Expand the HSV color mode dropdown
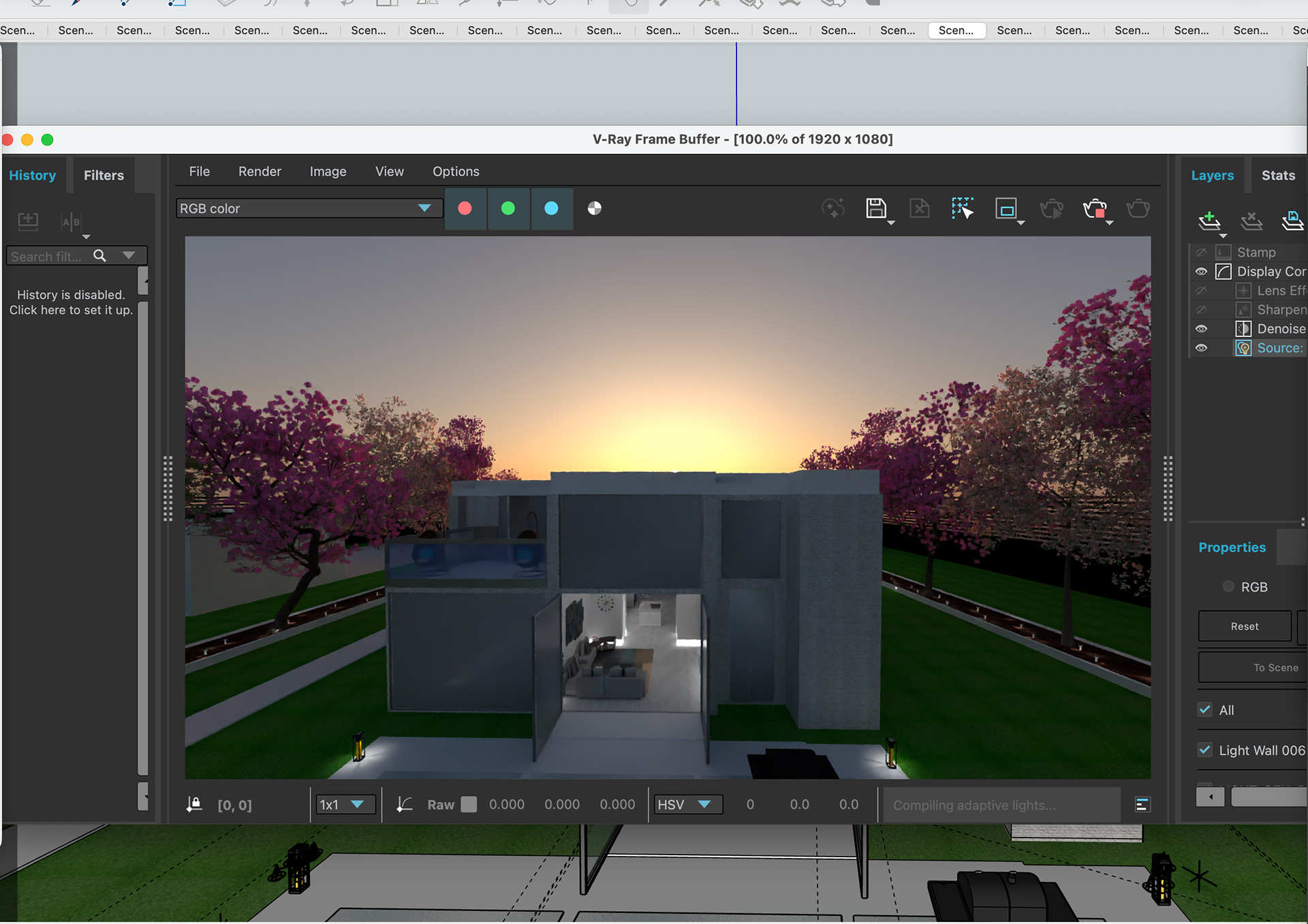Viewport: 1308px width, 924px height. [x=685, y=805]
